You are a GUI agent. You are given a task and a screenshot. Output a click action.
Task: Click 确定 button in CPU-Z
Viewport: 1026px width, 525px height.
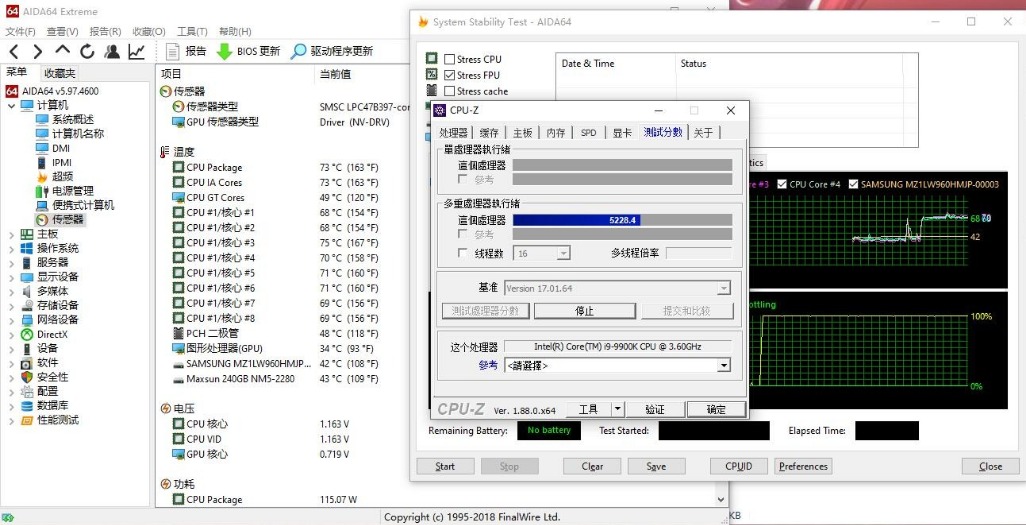716,409
